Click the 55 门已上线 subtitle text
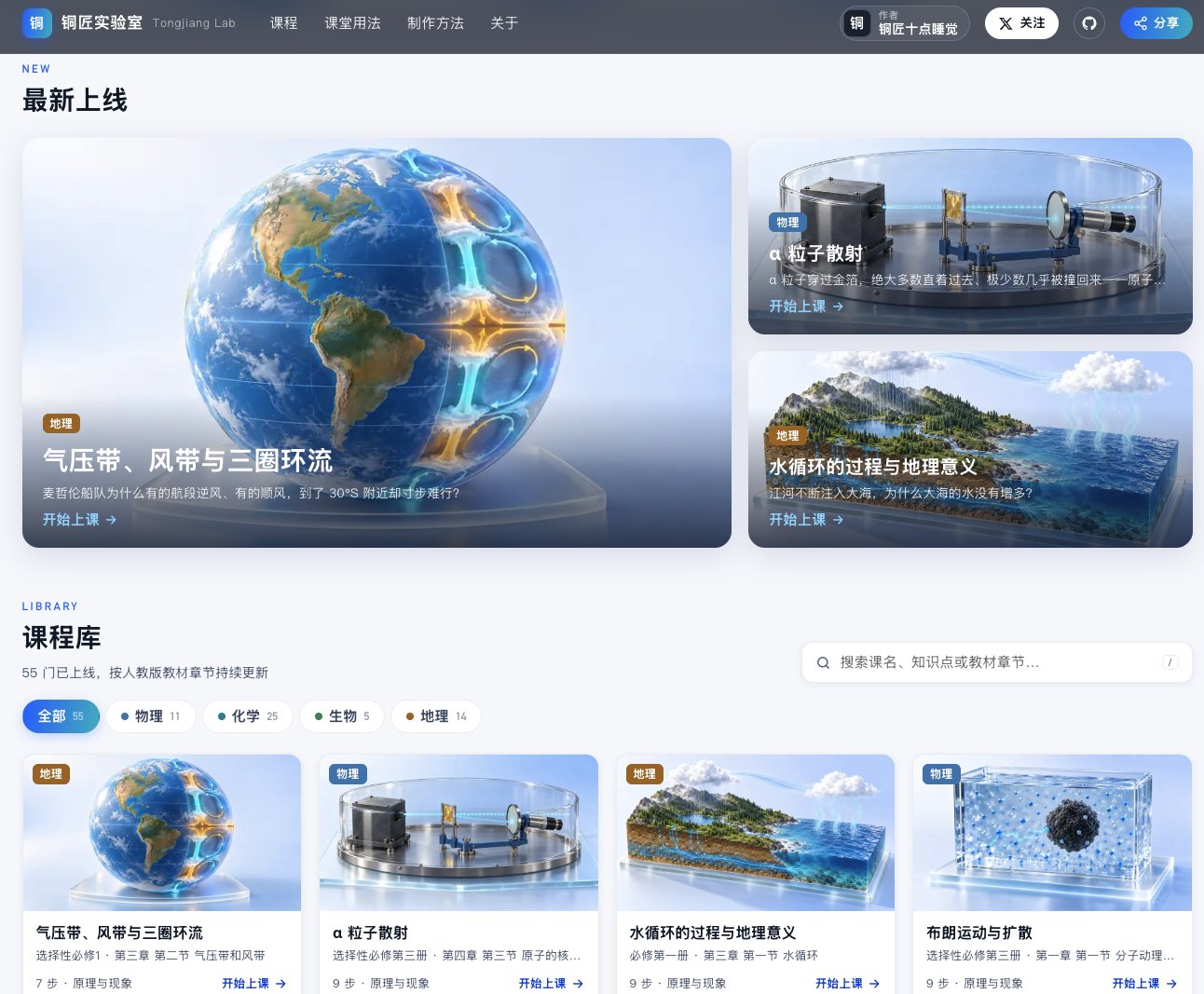This screenshot has height=994, width=1204. pyautogui.click(x=145, y=673)
